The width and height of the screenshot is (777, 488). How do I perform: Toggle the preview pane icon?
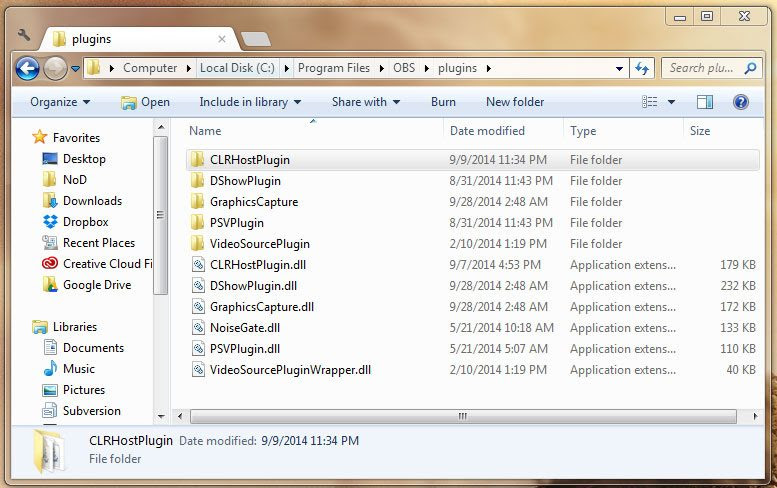[x=705, y=102]
